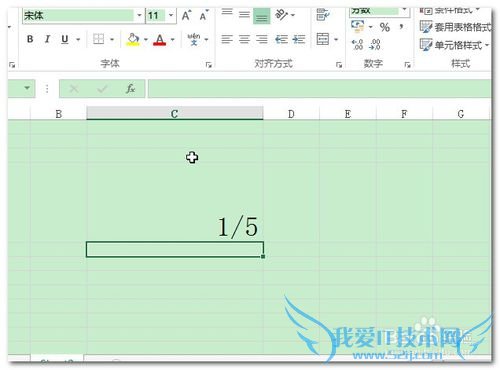500x370 pixels.
Task: Apply the fill color bucket
Action: click(133, 39)
